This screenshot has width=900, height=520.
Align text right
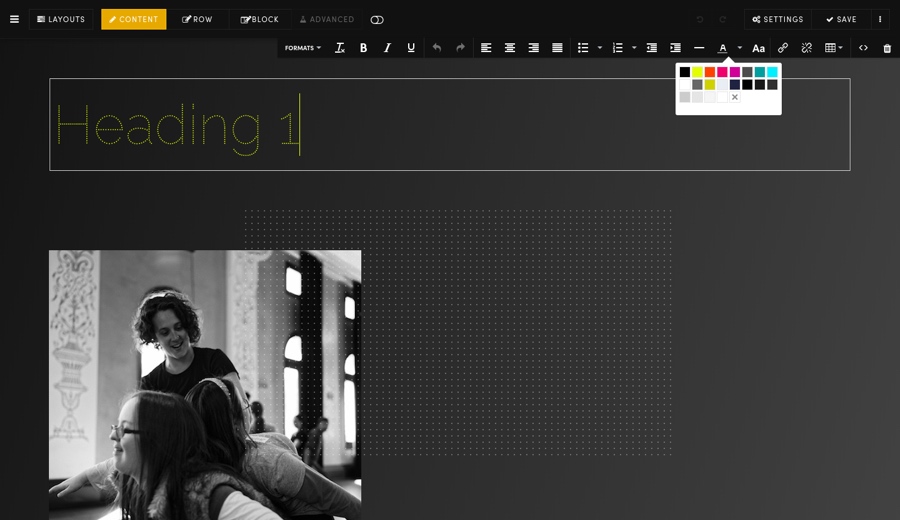click(x=534, y=48)
